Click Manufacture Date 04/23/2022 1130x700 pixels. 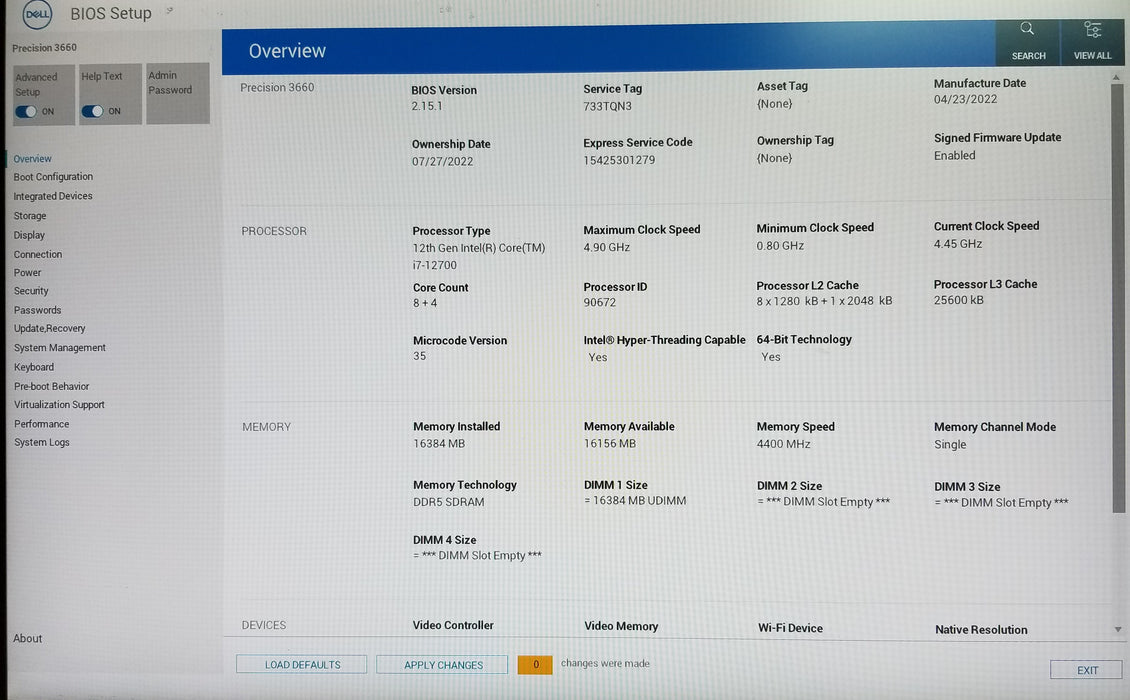point(965,99)
